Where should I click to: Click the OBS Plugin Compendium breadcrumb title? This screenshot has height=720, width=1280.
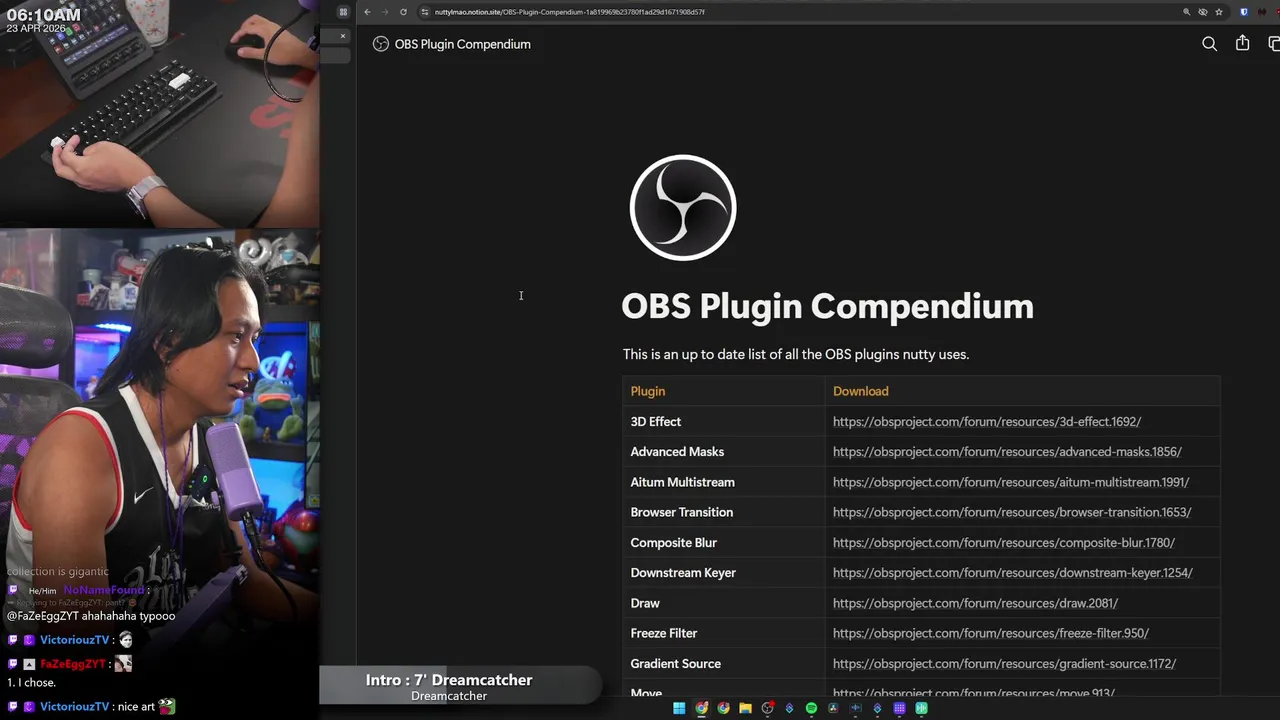click(462, 44)
